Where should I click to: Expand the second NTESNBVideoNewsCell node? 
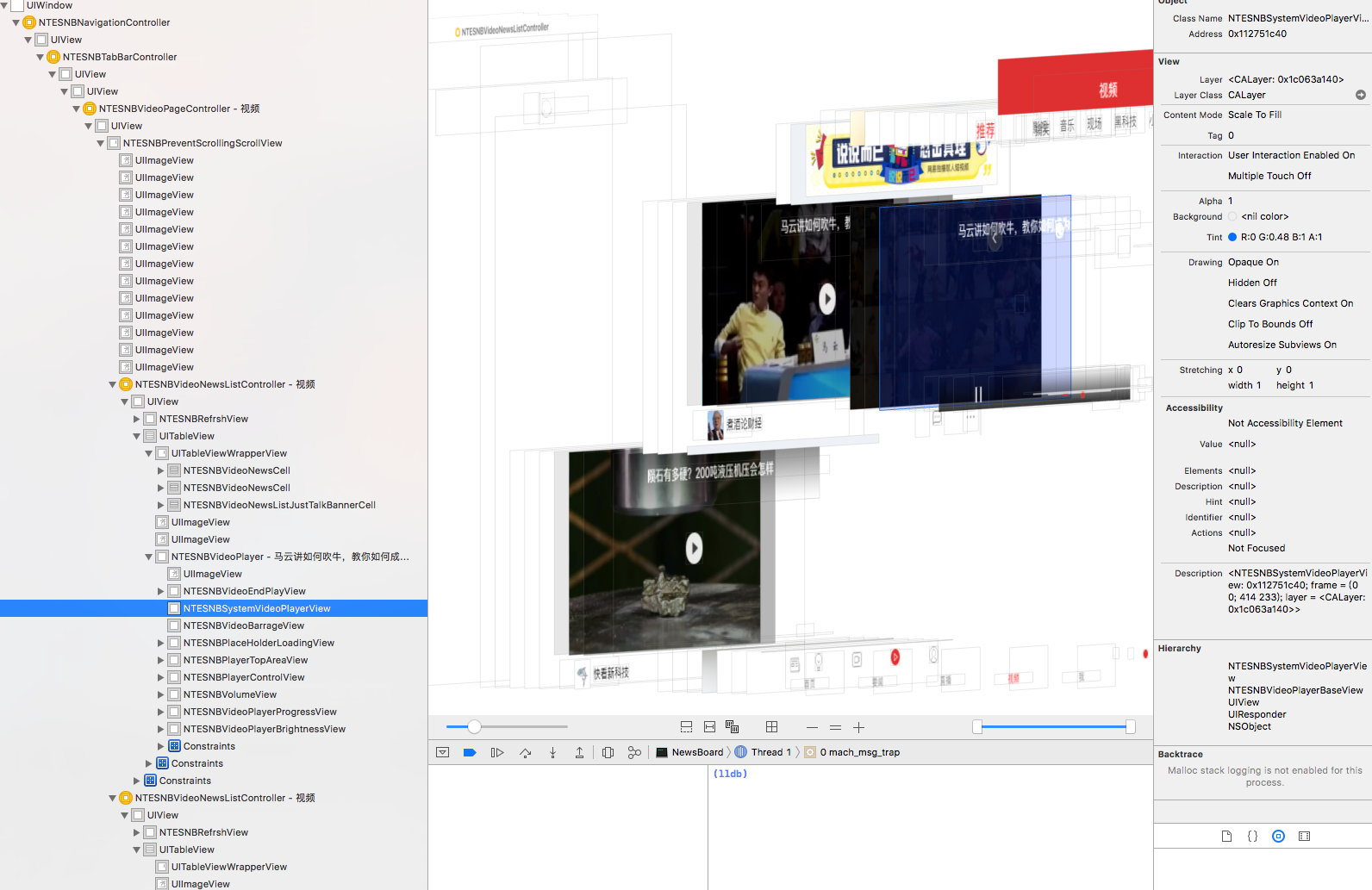pyautogui.click(x=160, y=488)
